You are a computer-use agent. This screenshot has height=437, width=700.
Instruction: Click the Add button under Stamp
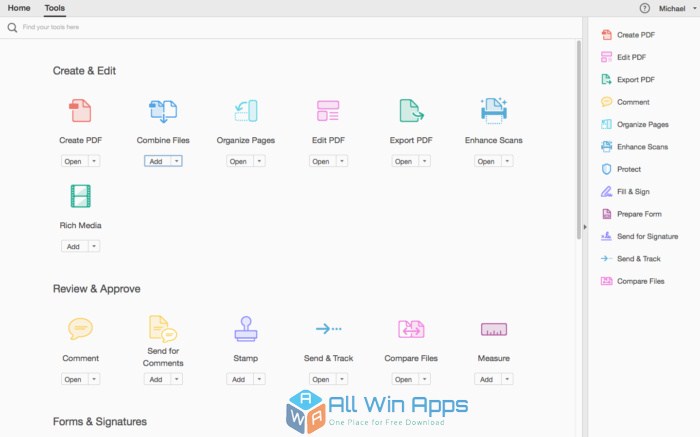[240, 379]
